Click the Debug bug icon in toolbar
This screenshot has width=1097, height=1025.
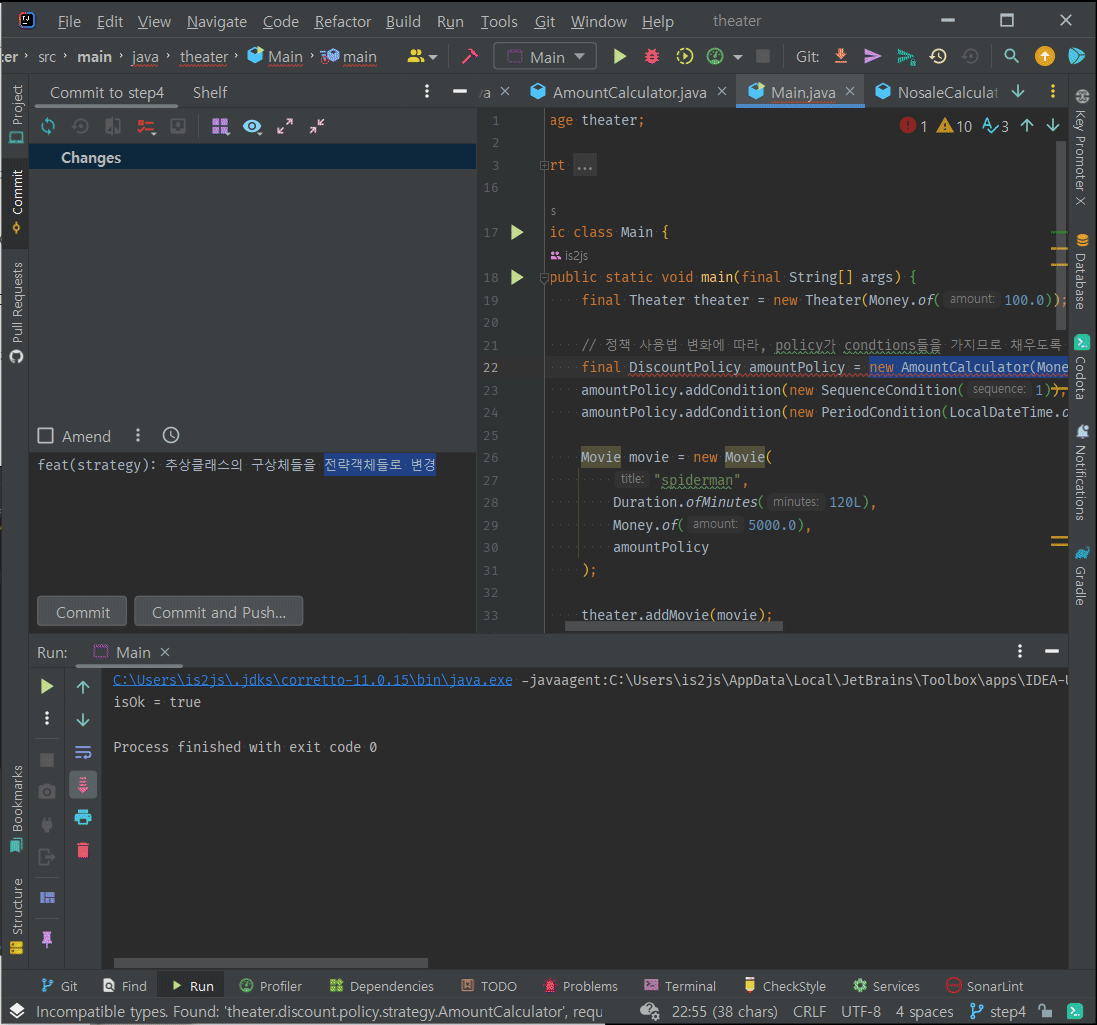[652, 57]
